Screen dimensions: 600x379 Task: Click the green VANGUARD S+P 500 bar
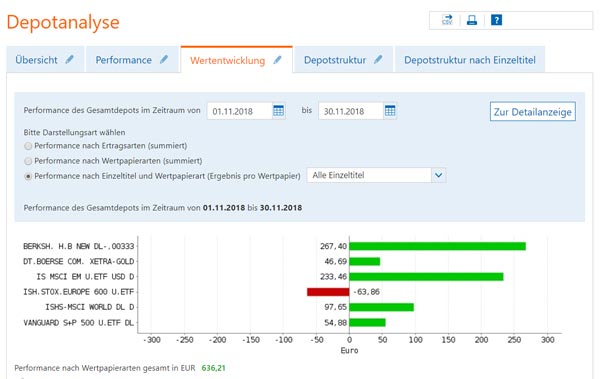[367, 322]
